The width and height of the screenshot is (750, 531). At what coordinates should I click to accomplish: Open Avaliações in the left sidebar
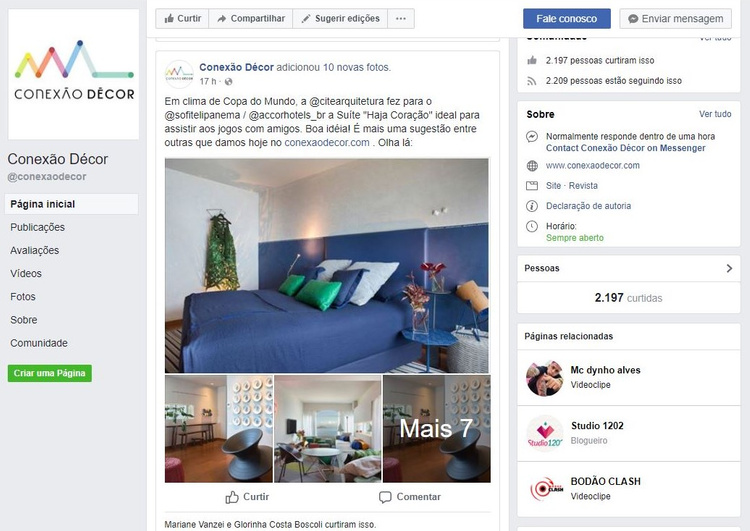[x=35, y=250]
